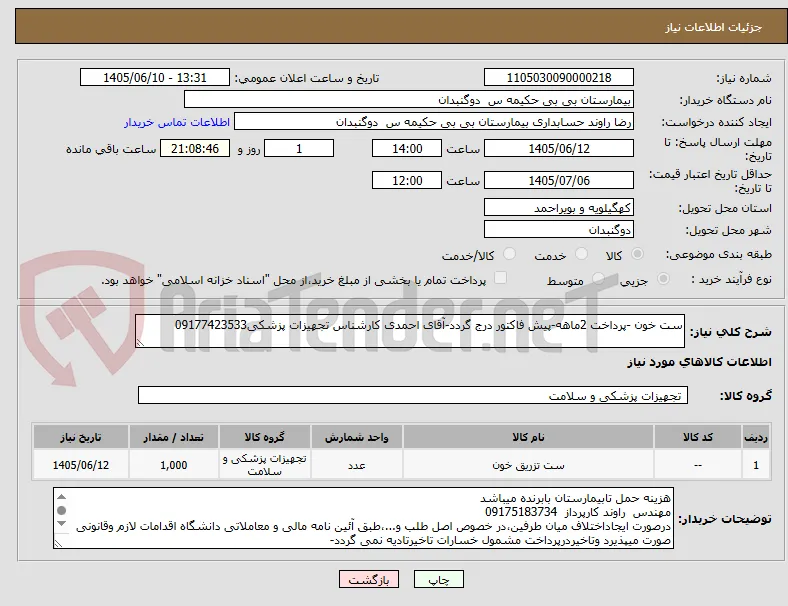Click the phone number 09175183734 in notes
Screen dimensions: 788x606
[x=521, y=512]
